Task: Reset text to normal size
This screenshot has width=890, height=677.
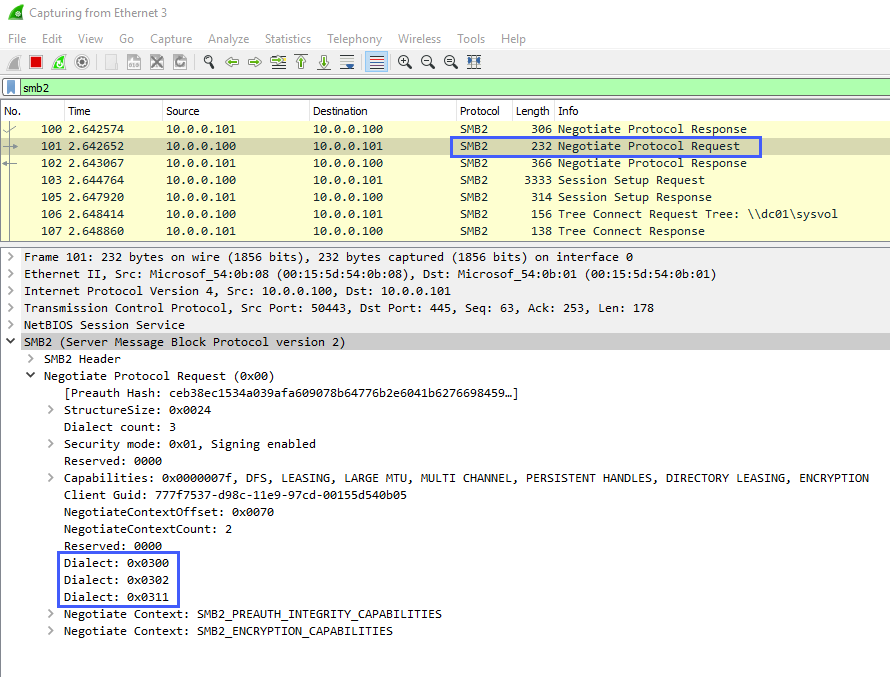Action: pyautogui.click(x=451, y=62)
